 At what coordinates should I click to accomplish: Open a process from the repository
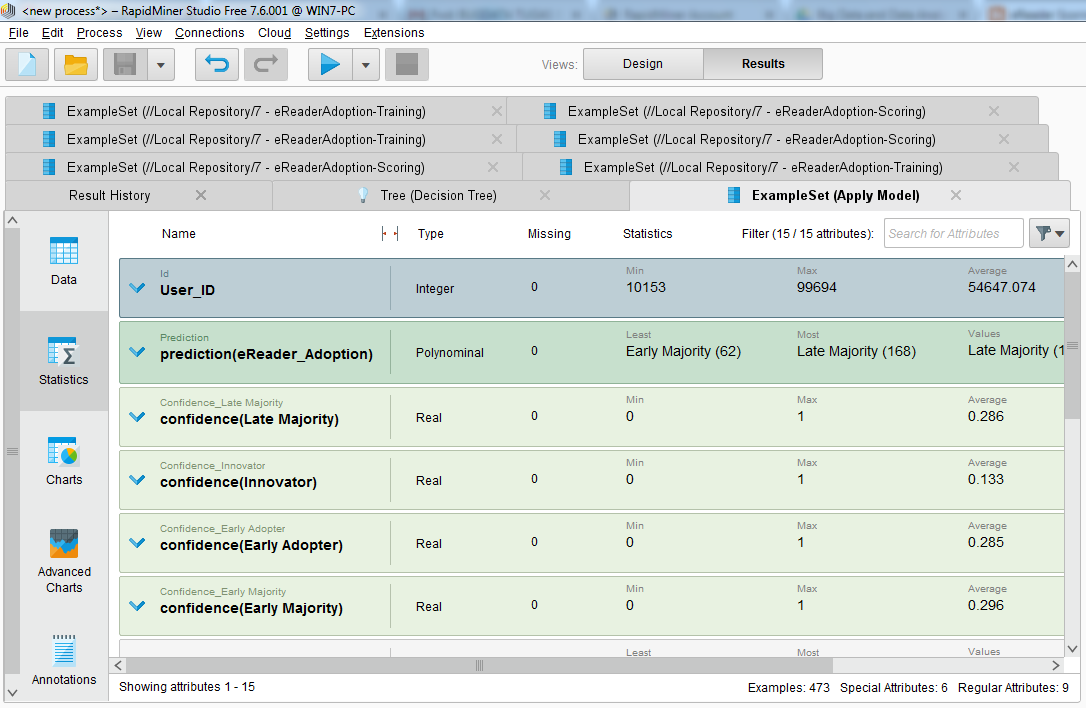click(75, 64)
